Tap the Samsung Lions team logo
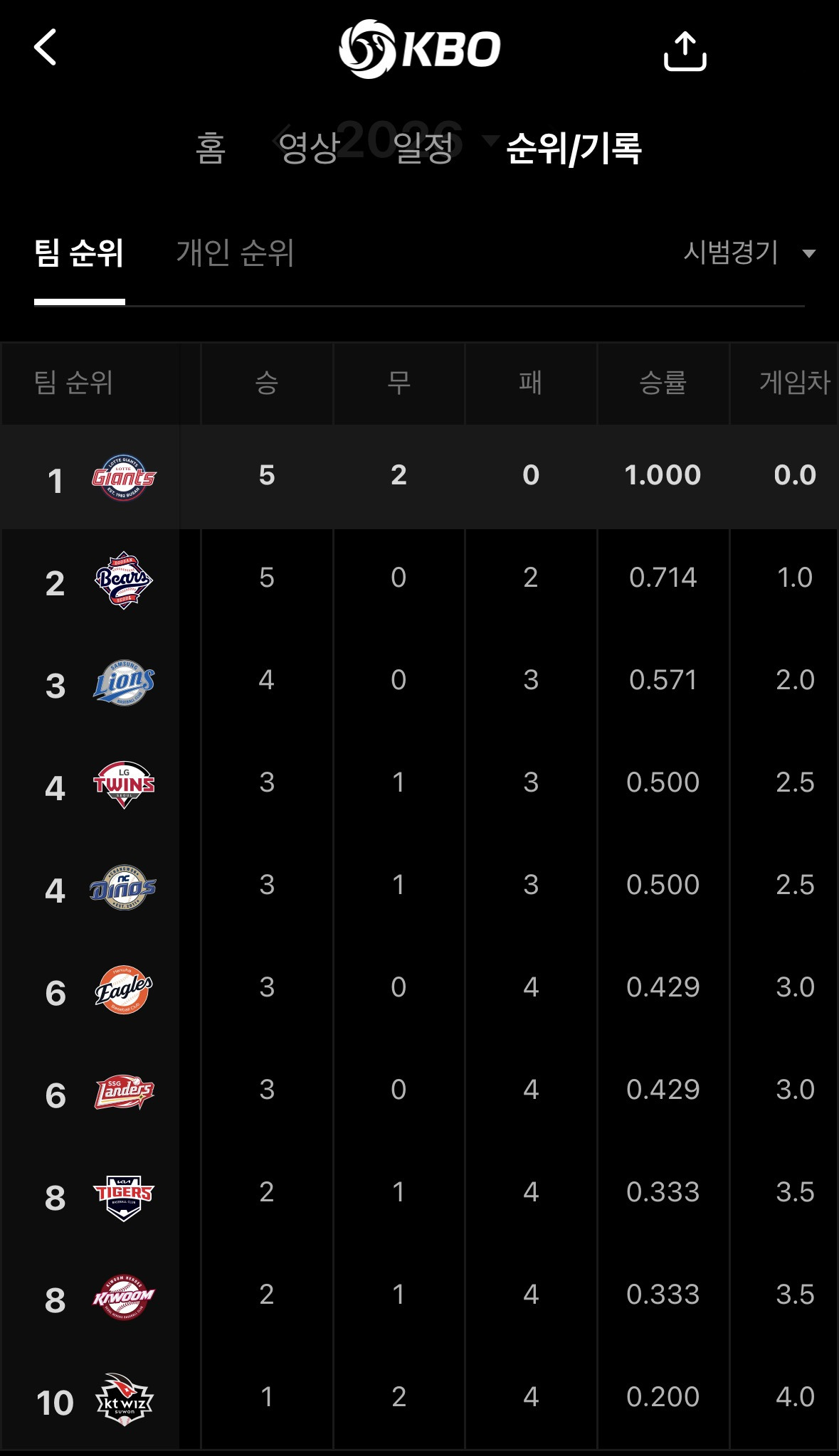This screenshot has width=839, height=1456. tap(124, 683)
